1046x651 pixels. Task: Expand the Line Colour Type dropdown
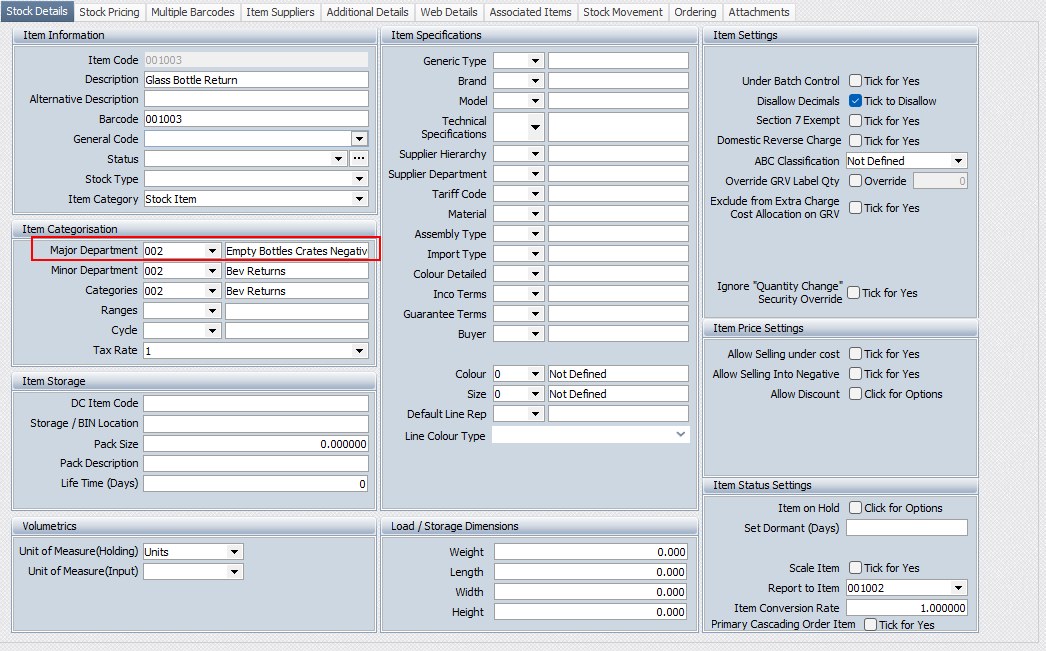[x=680, y=435]
